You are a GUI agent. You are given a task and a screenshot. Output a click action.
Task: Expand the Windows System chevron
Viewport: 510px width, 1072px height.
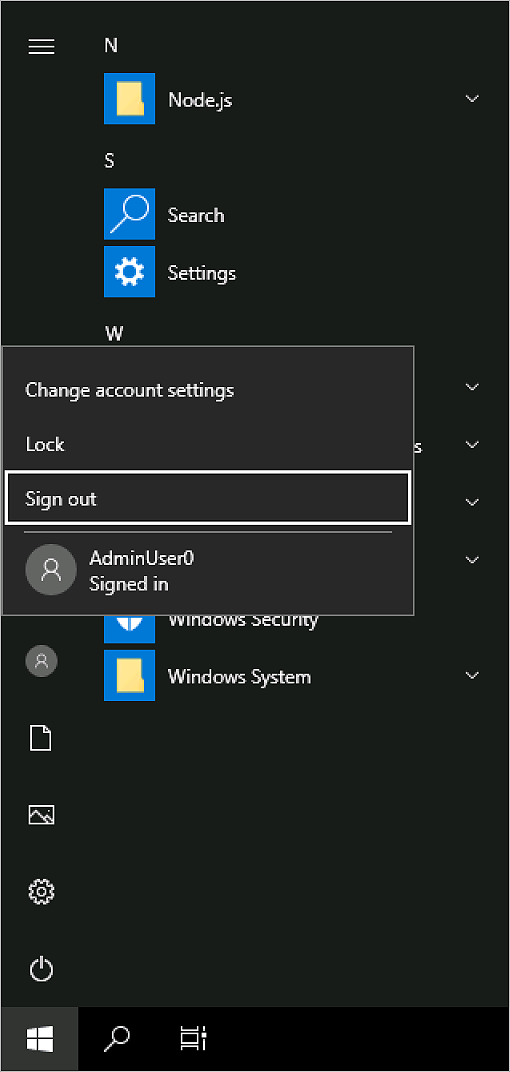(x=472, y=675)
